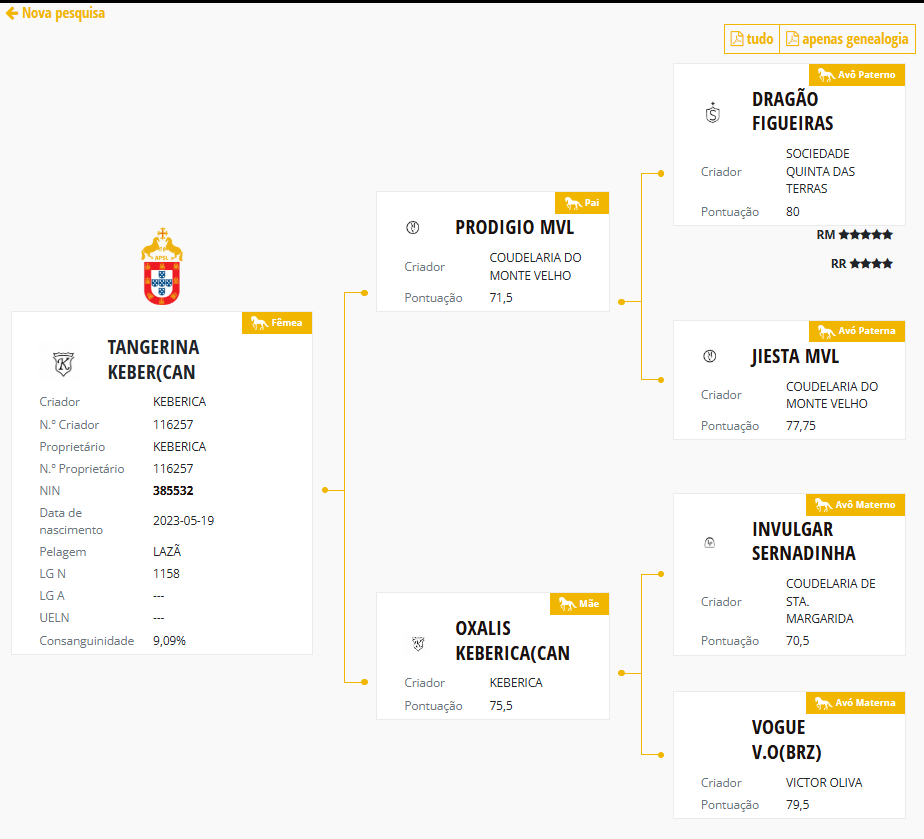
Task: Click the Oxalis Keberica brand icon
Action: pyautogui.click(x=419, y=642)
